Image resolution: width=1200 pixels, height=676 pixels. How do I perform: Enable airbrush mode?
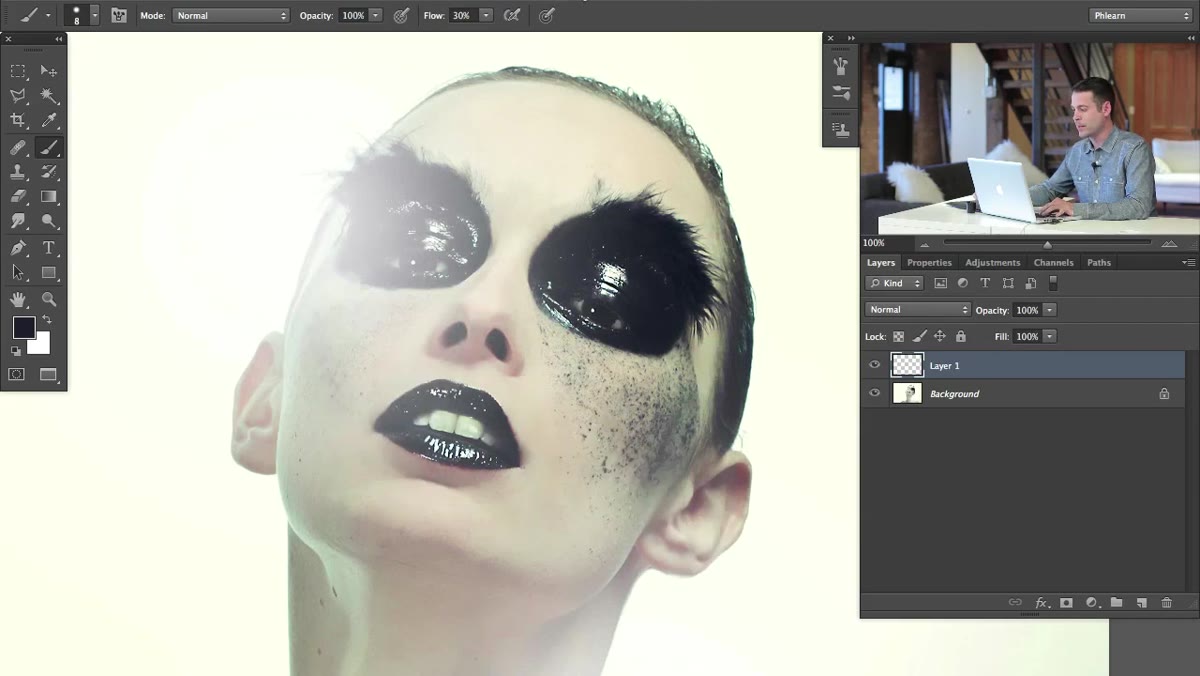coord(512,15)
